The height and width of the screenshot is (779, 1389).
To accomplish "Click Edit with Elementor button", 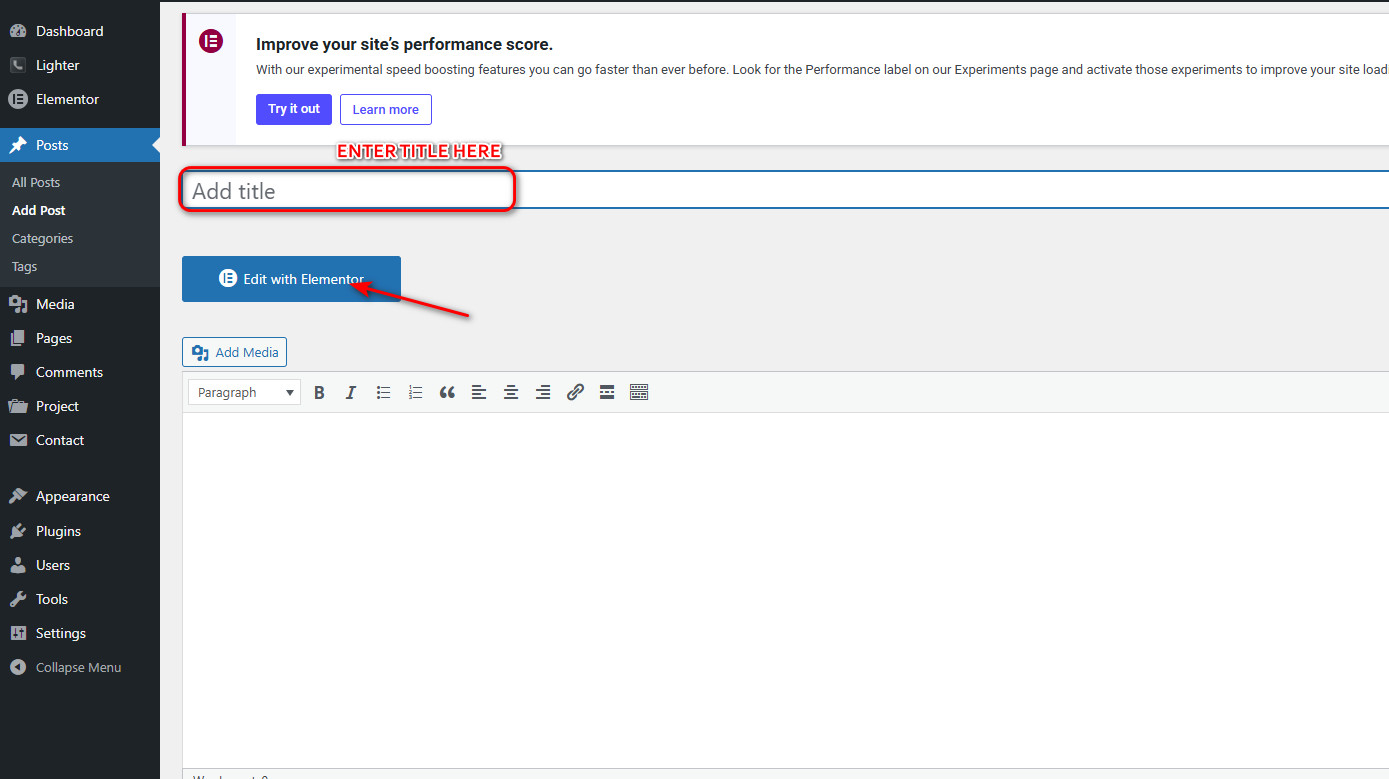I will click(291, 279).
